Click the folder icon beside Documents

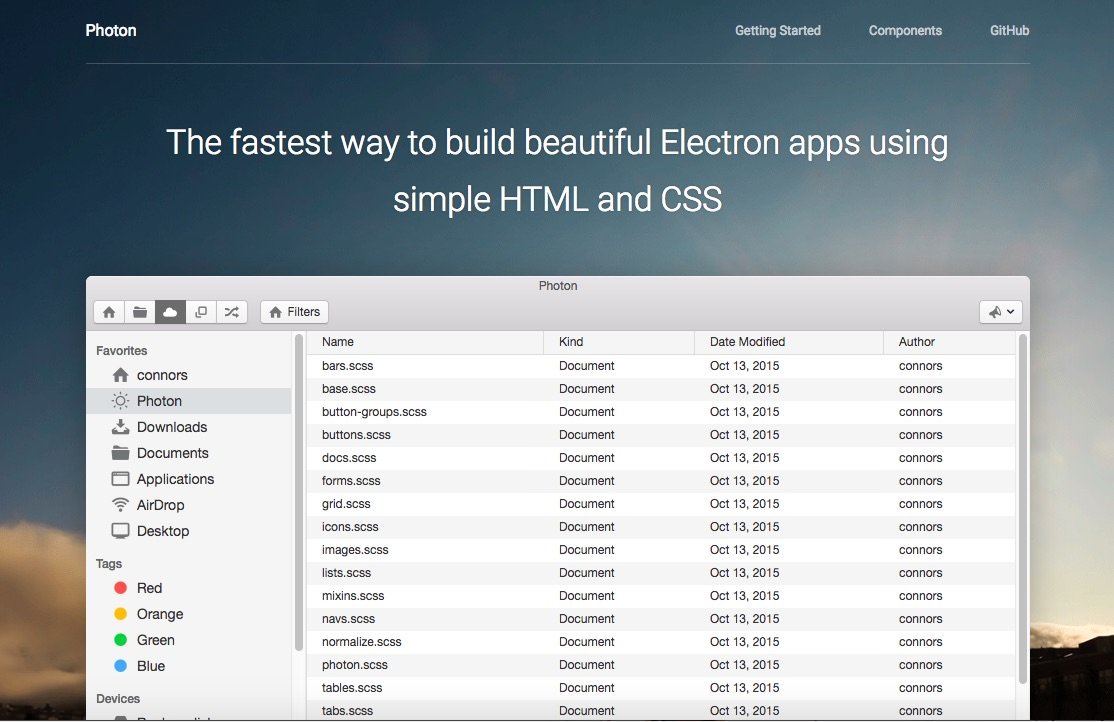click(121, 453)
